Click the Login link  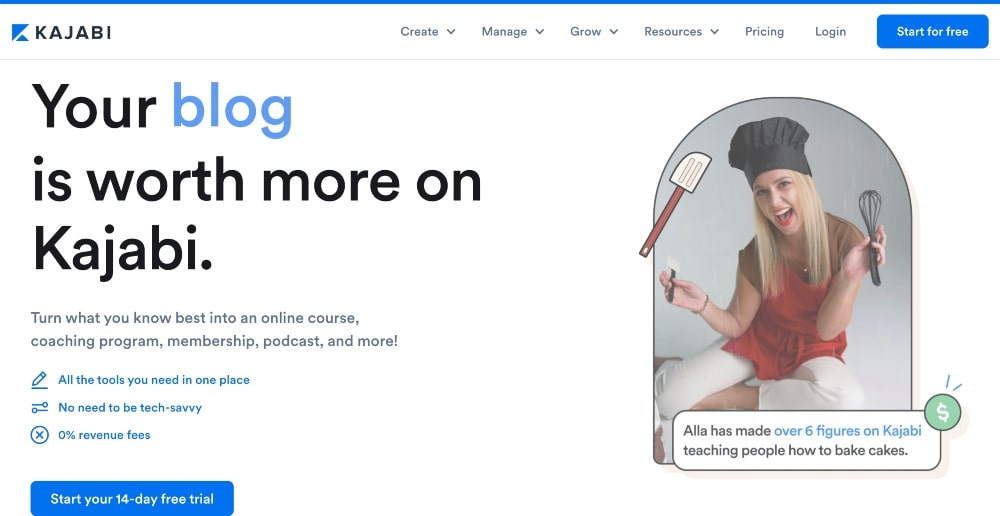point(830,31)
